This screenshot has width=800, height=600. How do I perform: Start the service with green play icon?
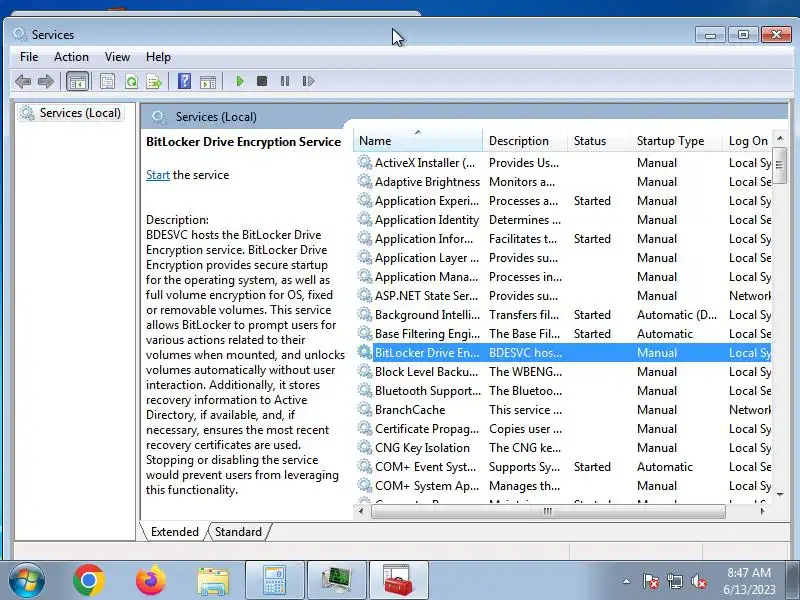(x=240, y=81)
